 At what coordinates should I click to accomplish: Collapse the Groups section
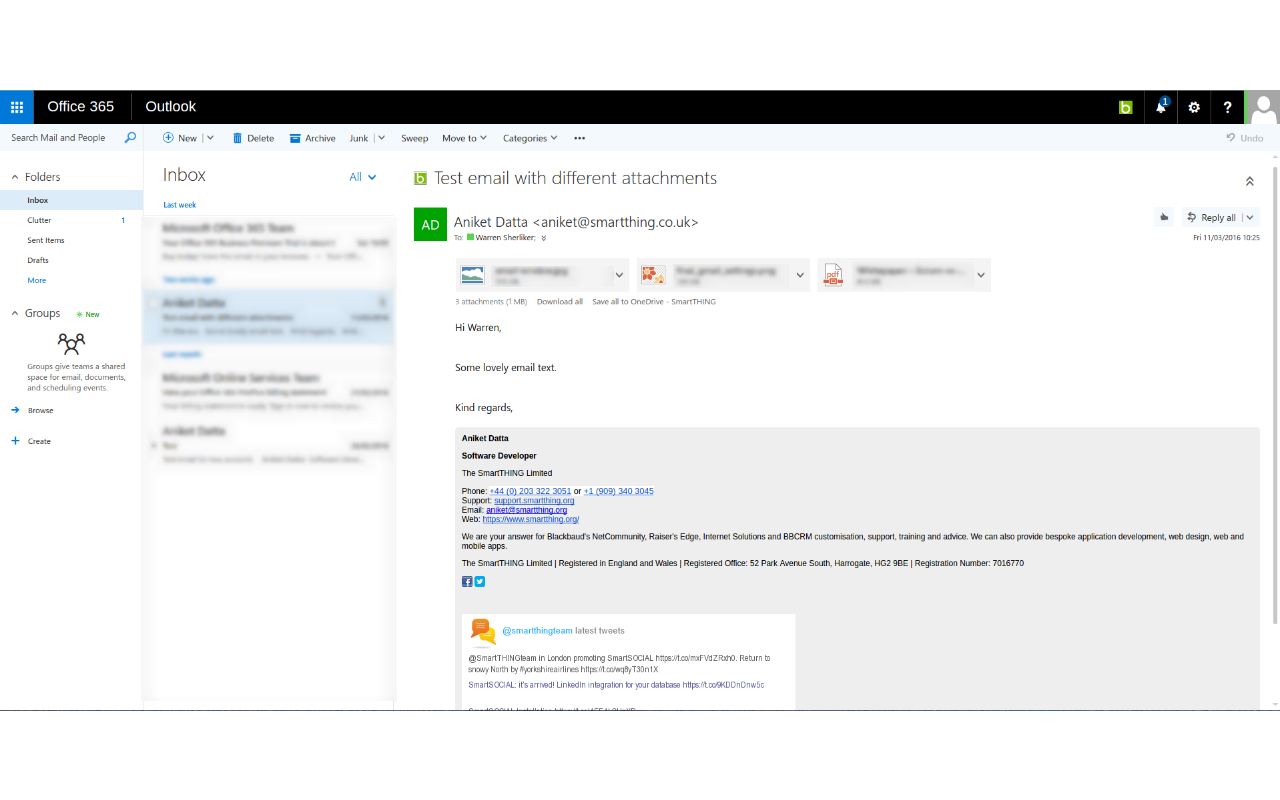click(x=15, y=313)
